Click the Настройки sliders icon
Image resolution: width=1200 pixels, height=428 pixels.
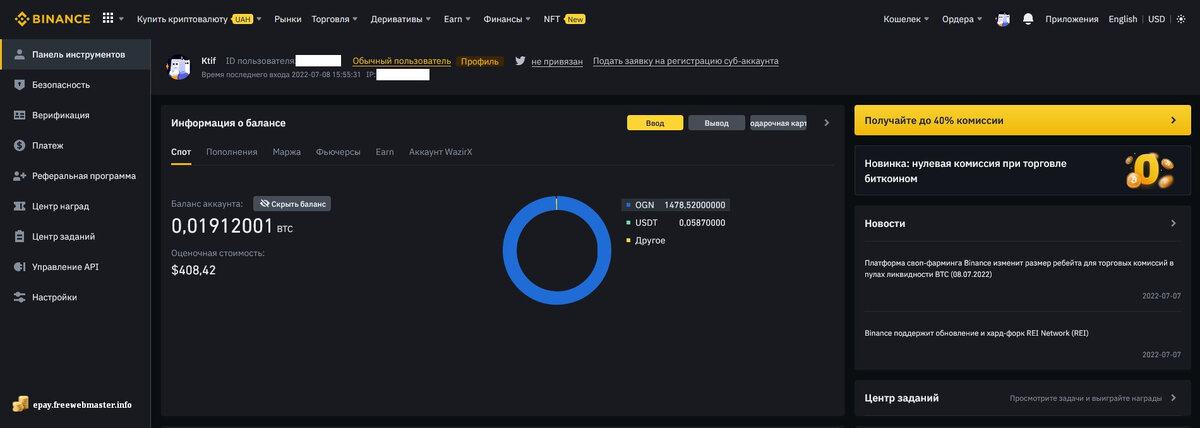coord(19,297)
